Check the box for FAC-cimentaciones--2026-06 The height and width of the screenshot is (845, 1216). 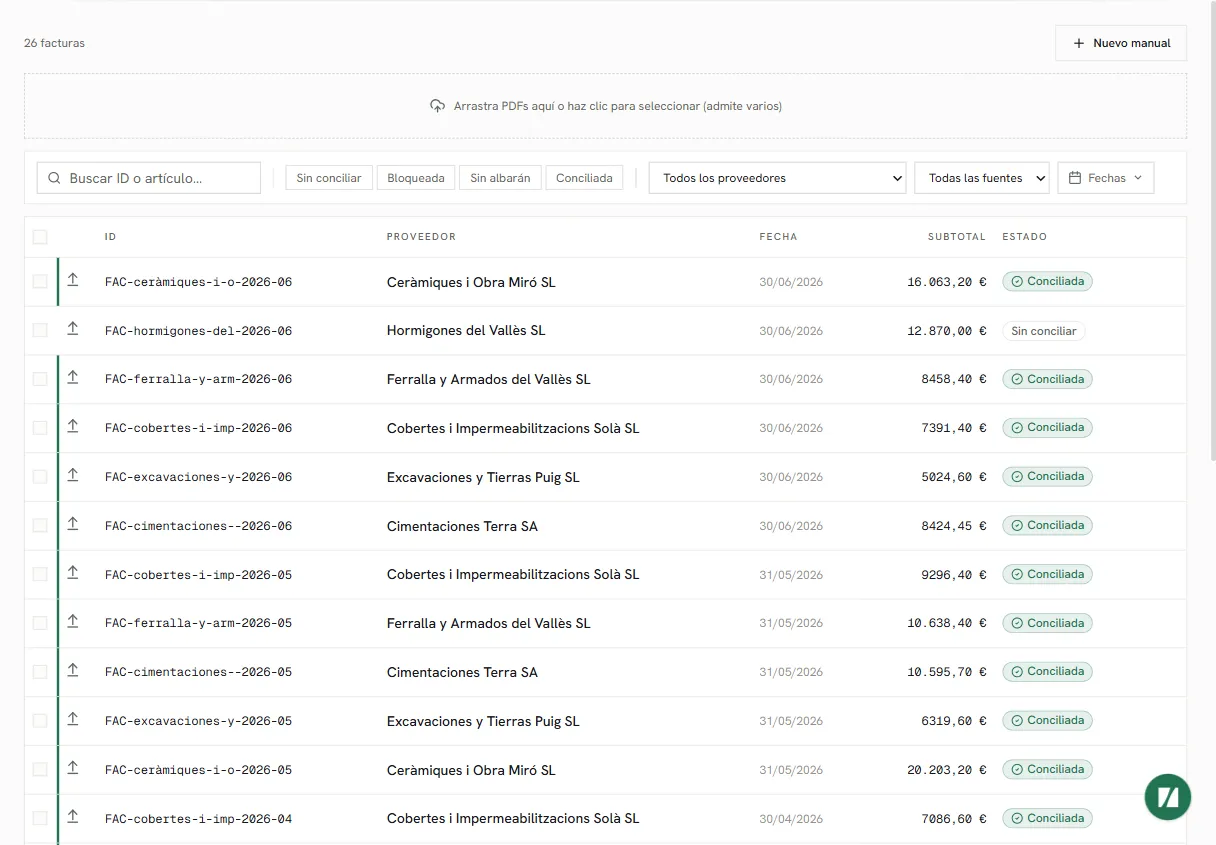(x=40, y=526)
